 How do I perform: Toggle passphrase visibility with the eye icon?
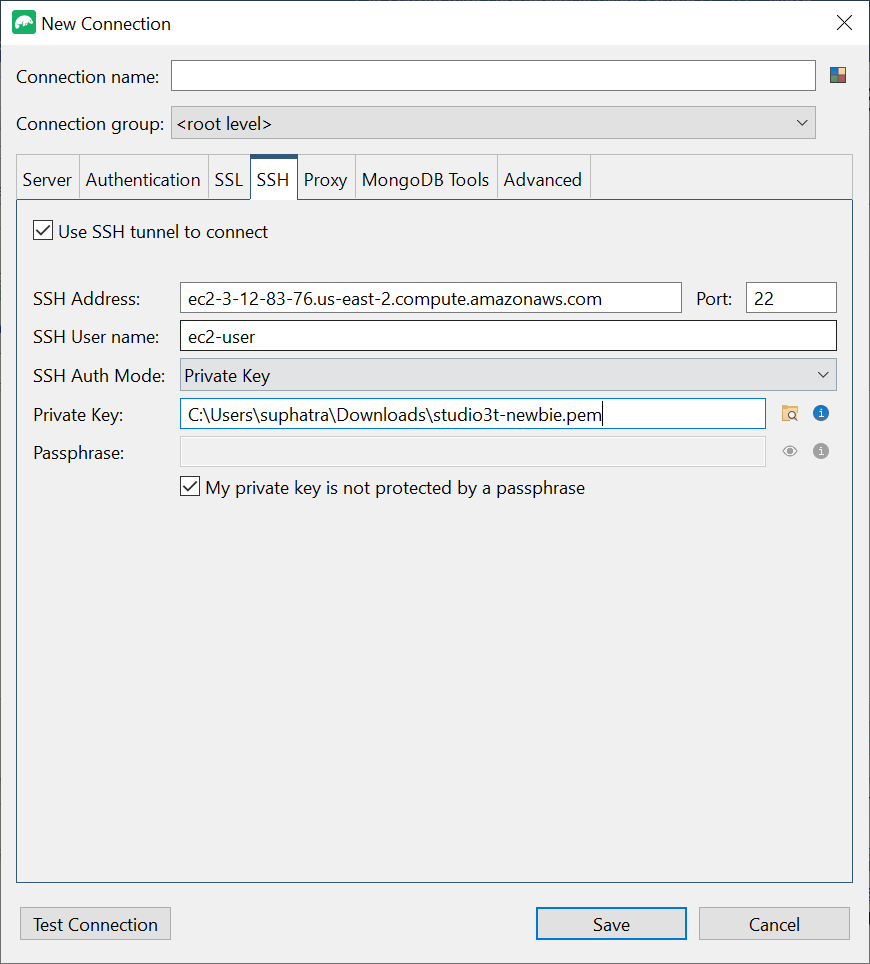[x=789, y=450]
